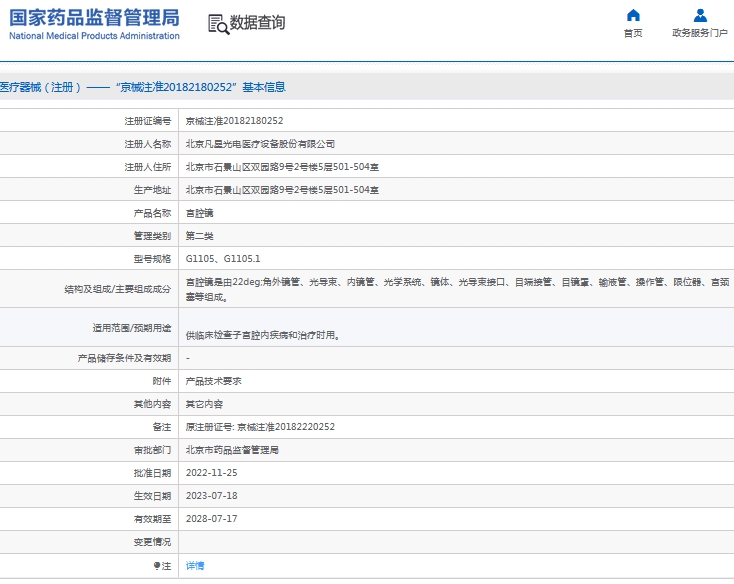Click the intended use 供临床检查子宫腔内疾病 text
The height and width of the screenshot is (584, 734).
(x=263, y=335)
